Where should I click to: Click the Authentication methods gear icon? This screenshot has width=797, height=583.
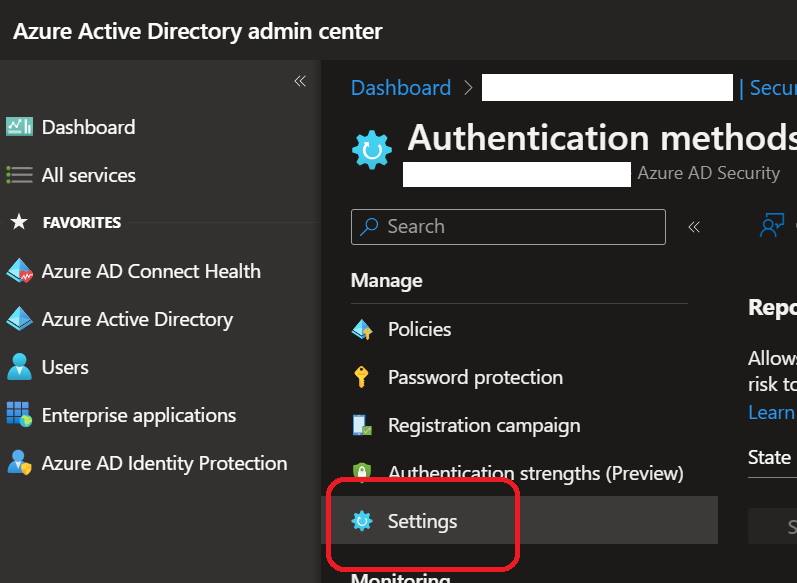(x=372, y=150)
